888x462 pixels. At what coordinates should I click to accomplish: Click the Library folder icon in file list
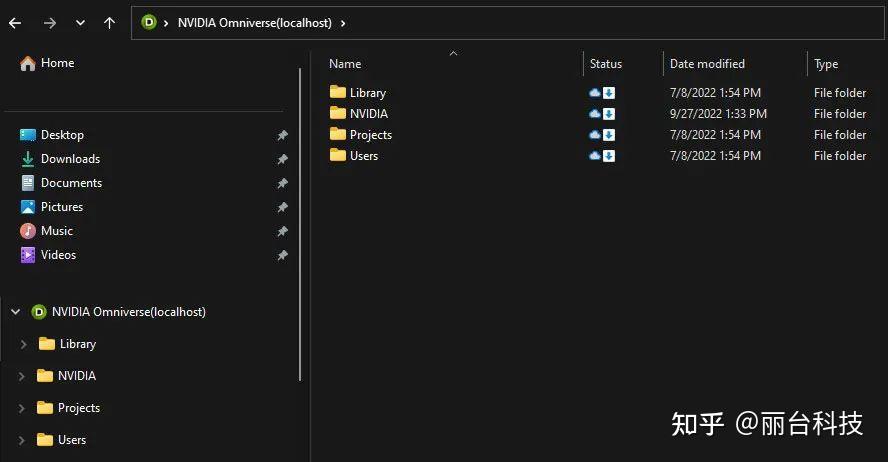337,93
